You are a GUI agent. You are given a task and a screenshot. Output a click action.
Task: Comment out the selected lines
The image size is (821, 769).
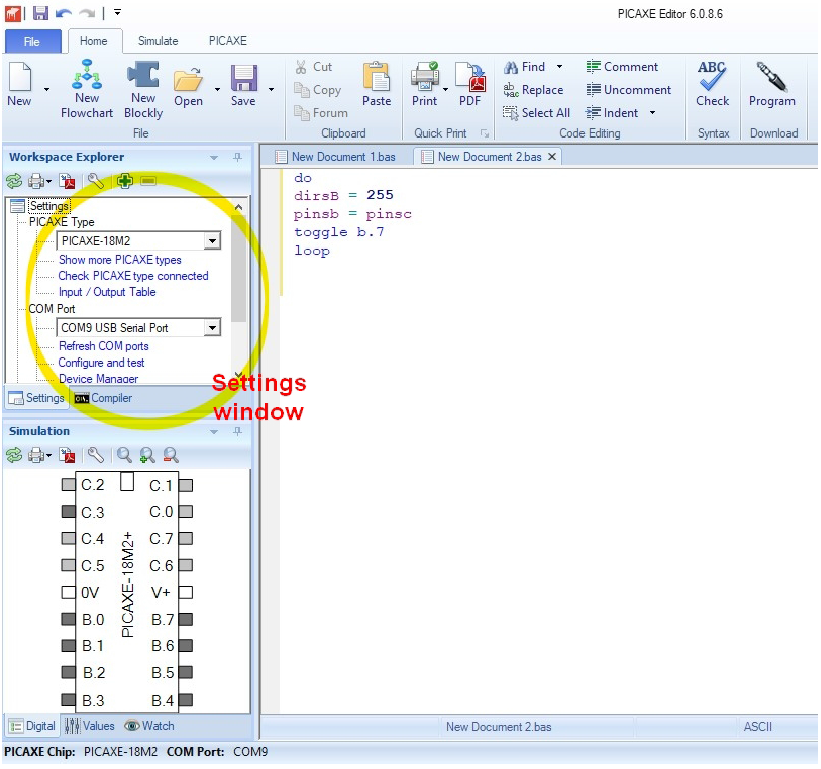622,67
